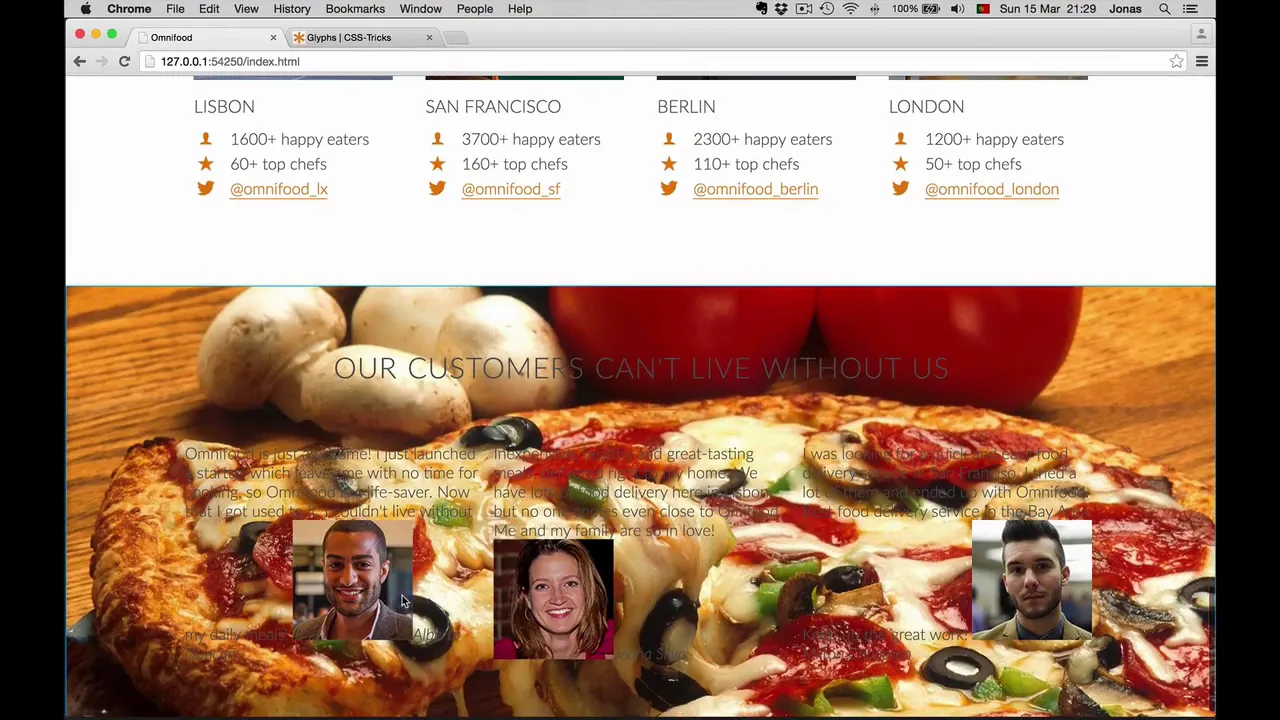
Task: Click the Dropbox menu bar icon
Action: click(781, 9)
